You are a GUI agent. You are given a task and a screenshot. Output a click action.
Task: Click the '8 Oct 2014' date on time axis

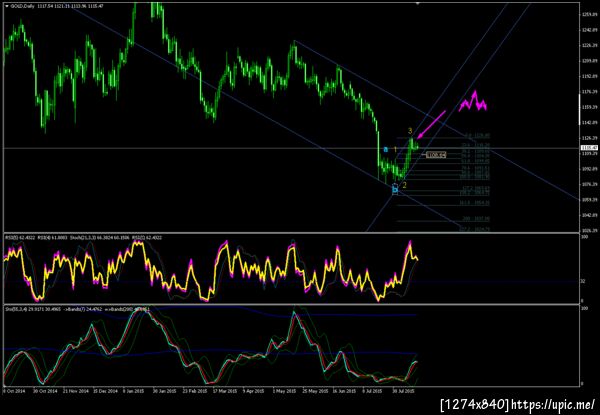click(x=13, y=391)
